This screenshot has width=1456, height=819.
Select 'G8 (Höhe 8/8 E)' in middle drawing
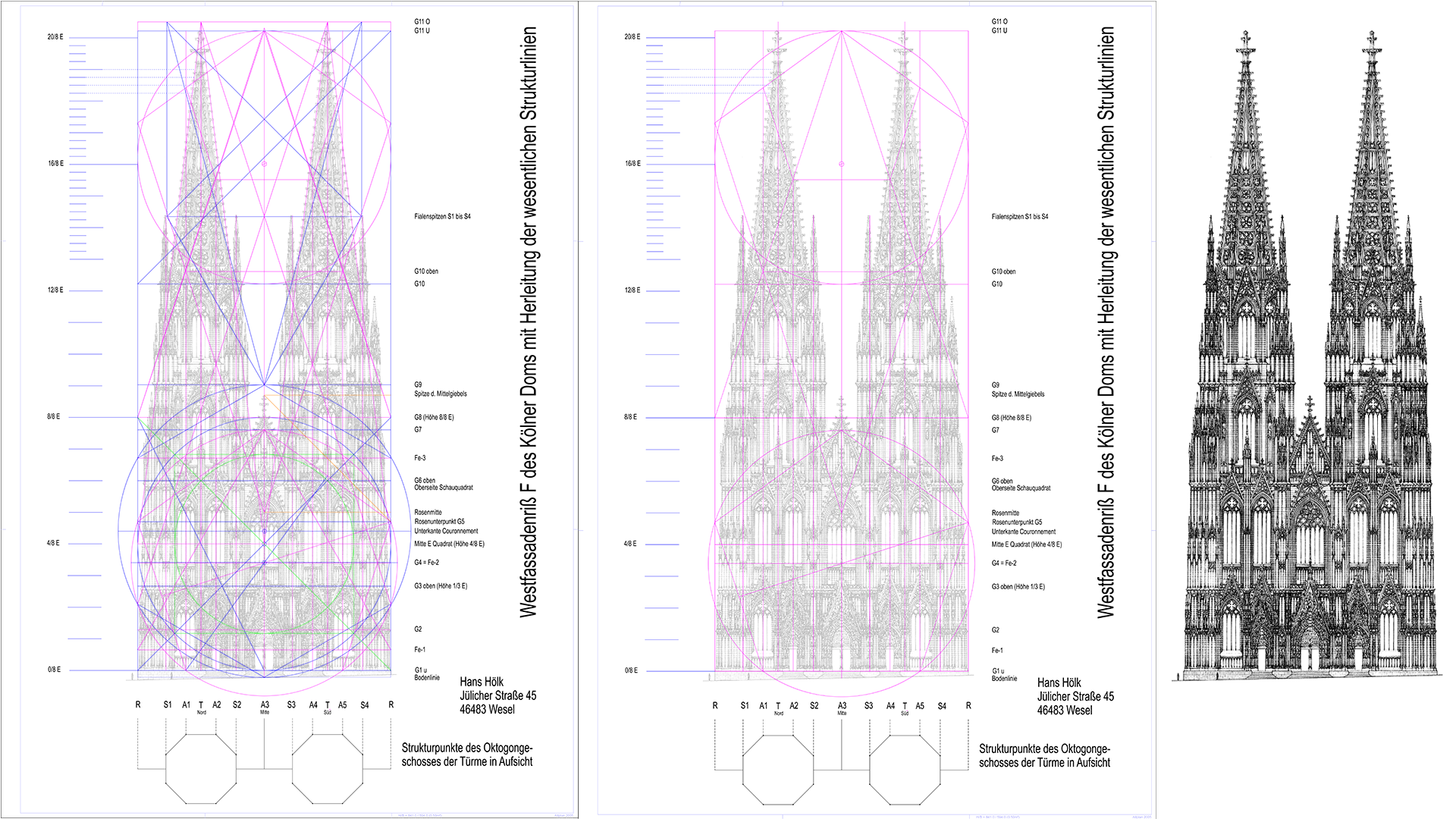point(1012,418)
